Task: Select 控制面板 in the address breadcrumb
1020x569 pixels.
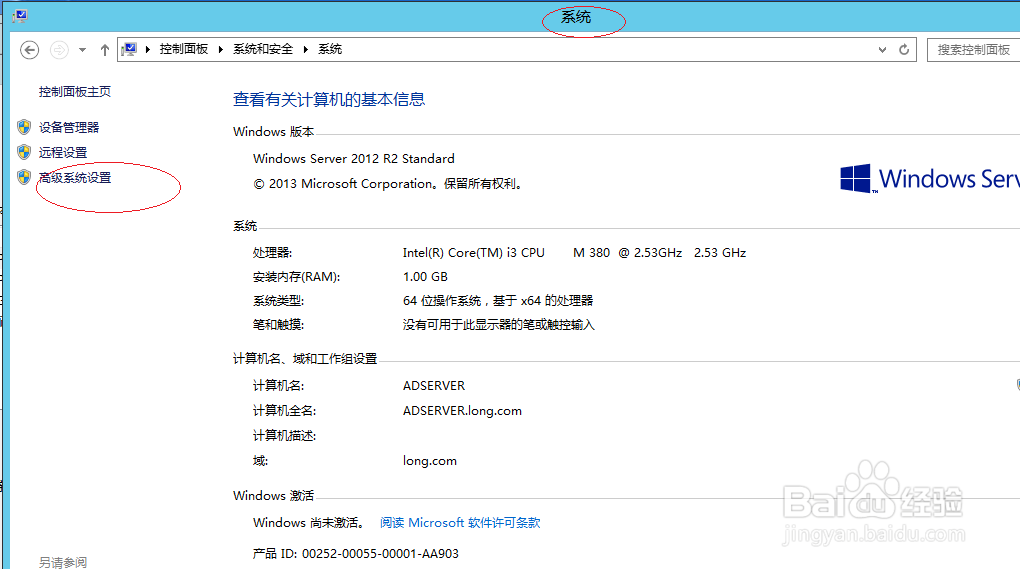Action: (184, 49)
